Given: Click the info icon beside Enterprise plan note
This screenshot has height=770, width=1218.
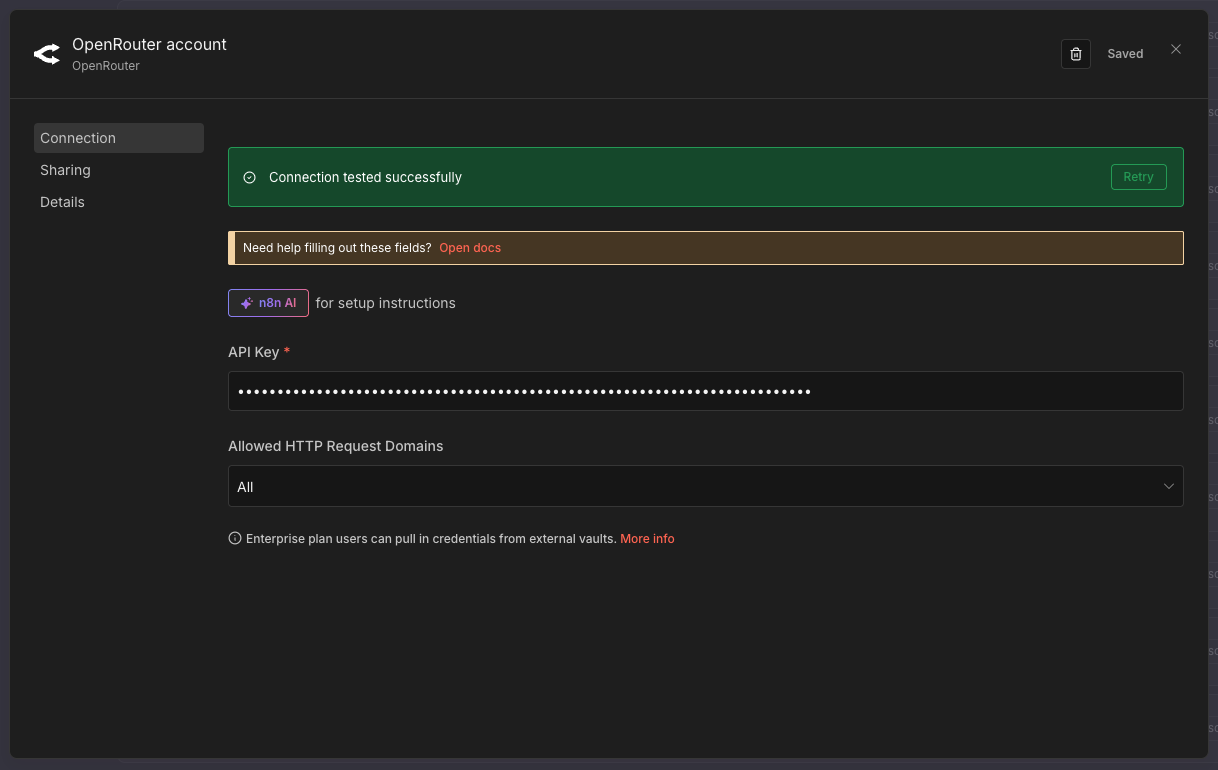Looking at the screenshot, I should point(235,538).
